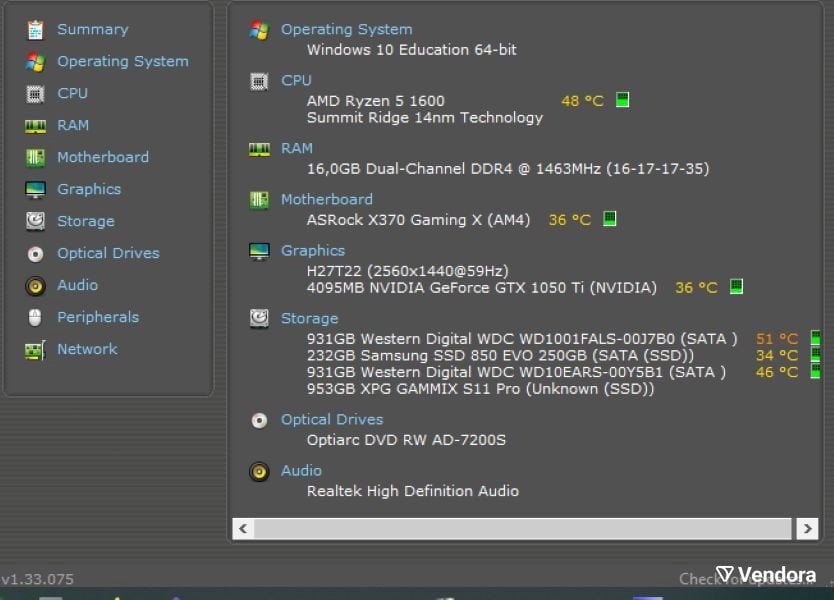Click the CPU chip icon in sidebar

[x=35, y=94]
